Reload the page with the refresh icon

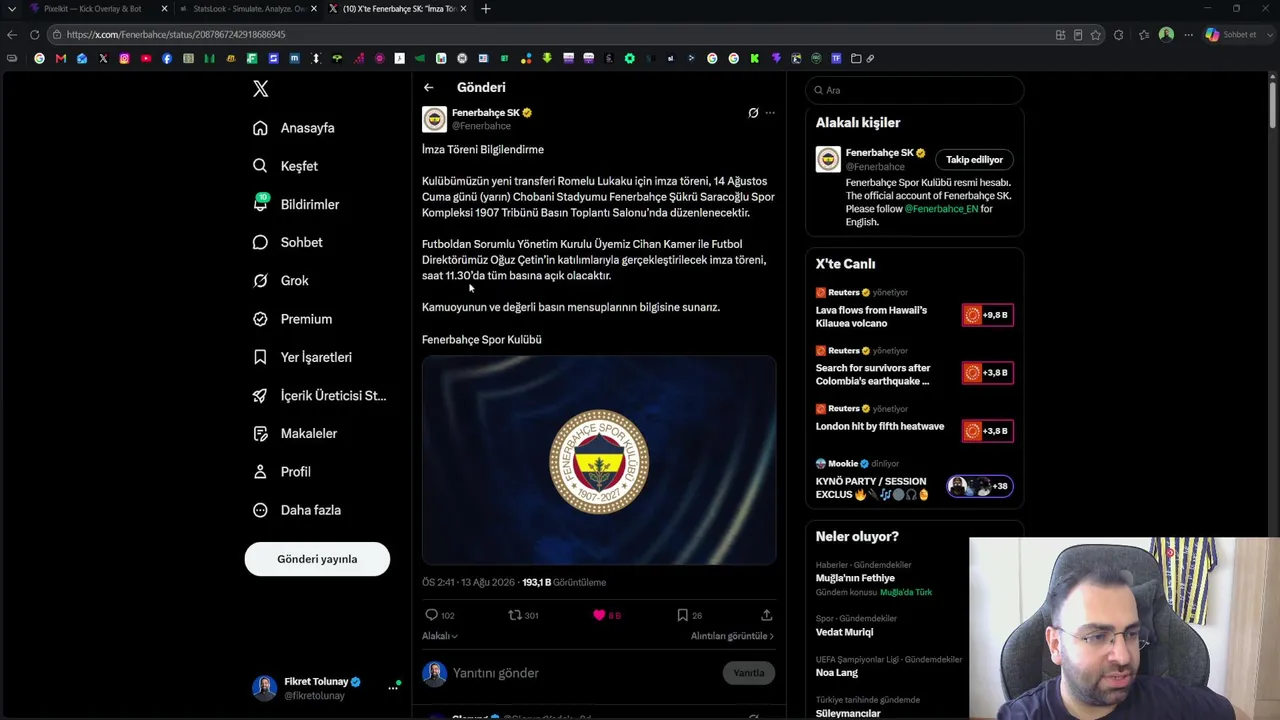pyautogui.click(x=34, y=35)
